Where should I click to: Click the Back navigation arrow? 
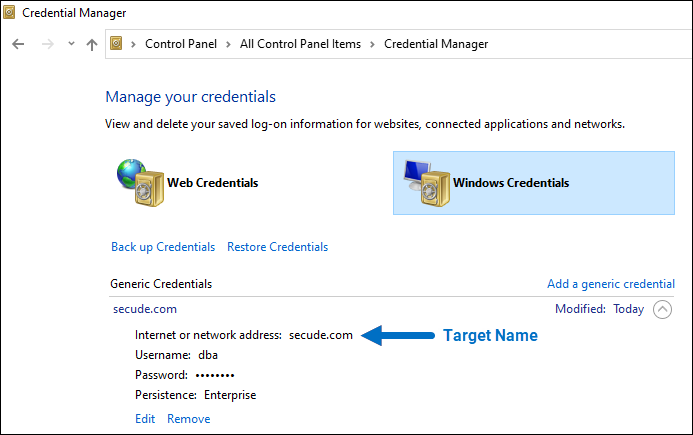(x=19, y=44)
